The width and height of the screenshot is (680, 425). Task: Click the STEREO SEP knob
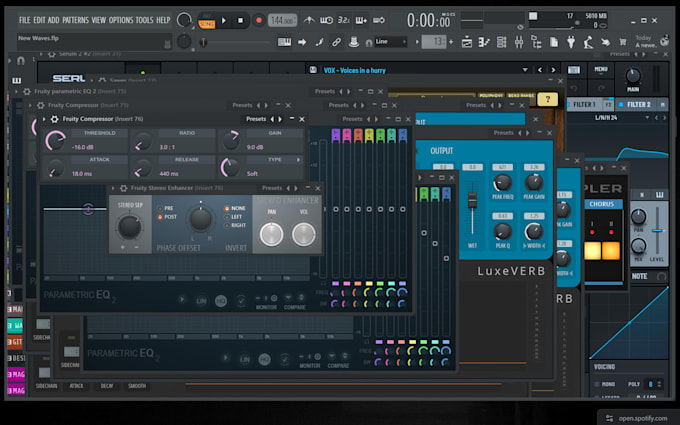[129, 226]
